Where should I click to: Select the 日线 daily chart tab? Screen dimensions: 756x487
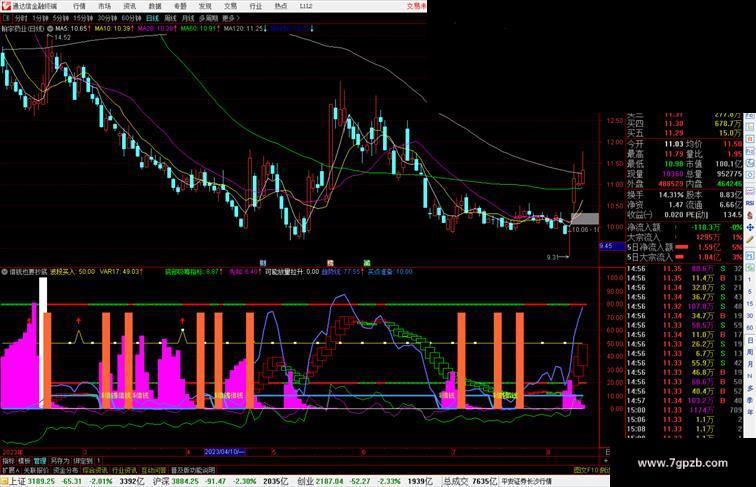[x=152, y=18]
